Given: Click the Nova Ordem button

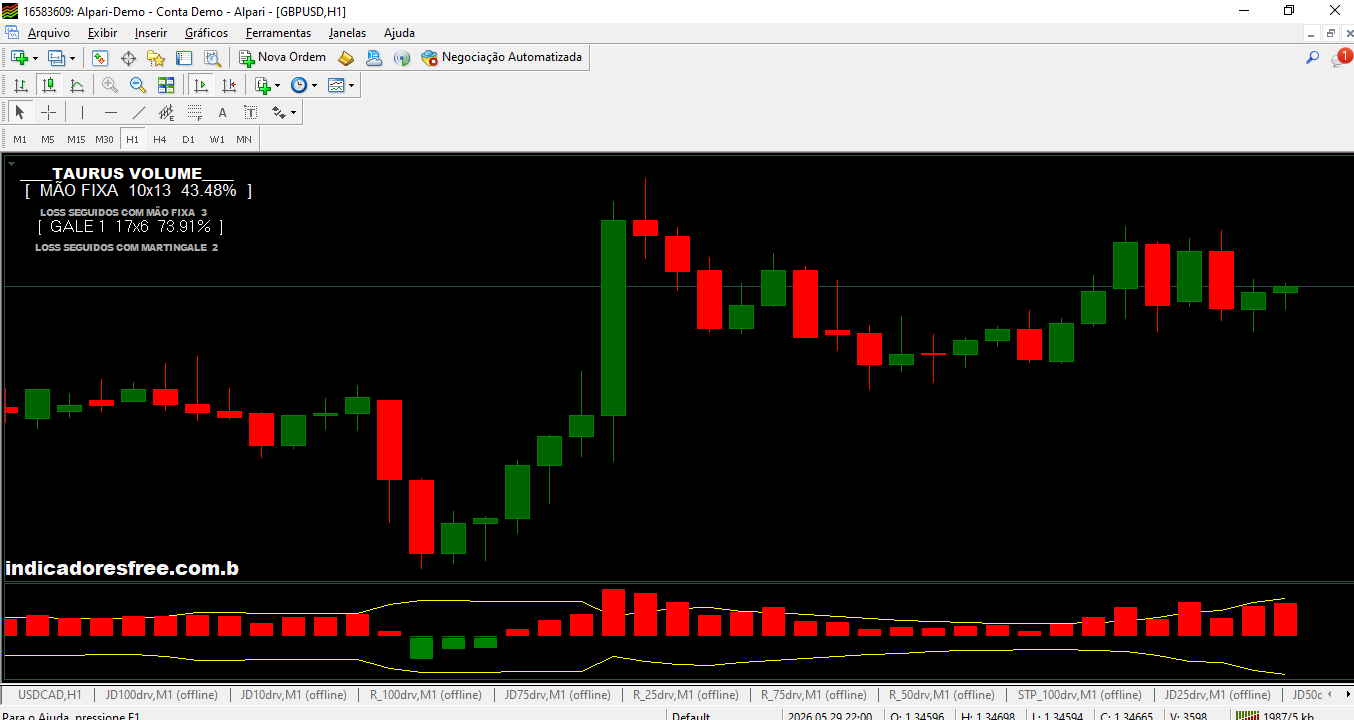Looking at the screenshot, I should tap(282, 58).
